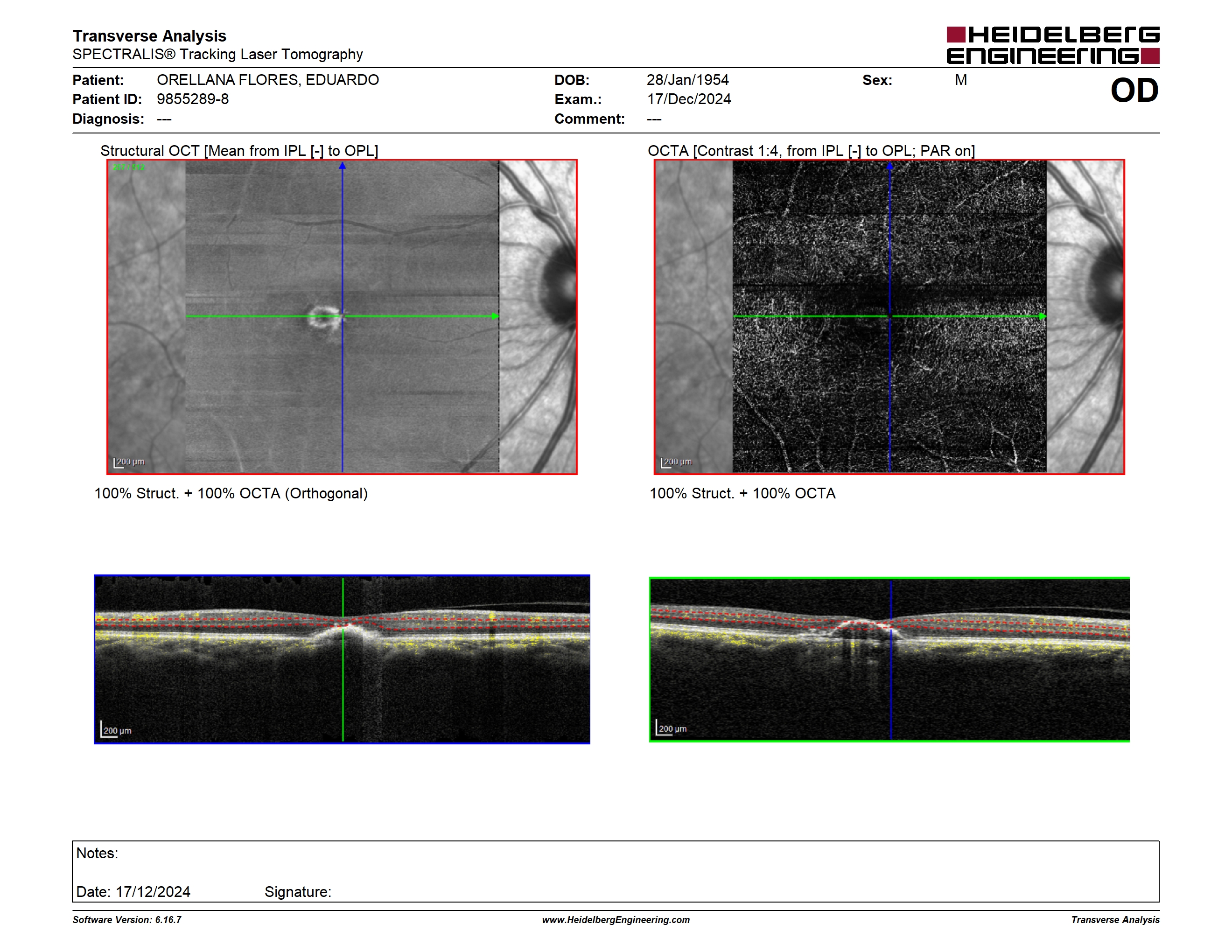1232x952 pixels.
Task: Click the Date: 17/12/2024 text
Action: (133, 892)
